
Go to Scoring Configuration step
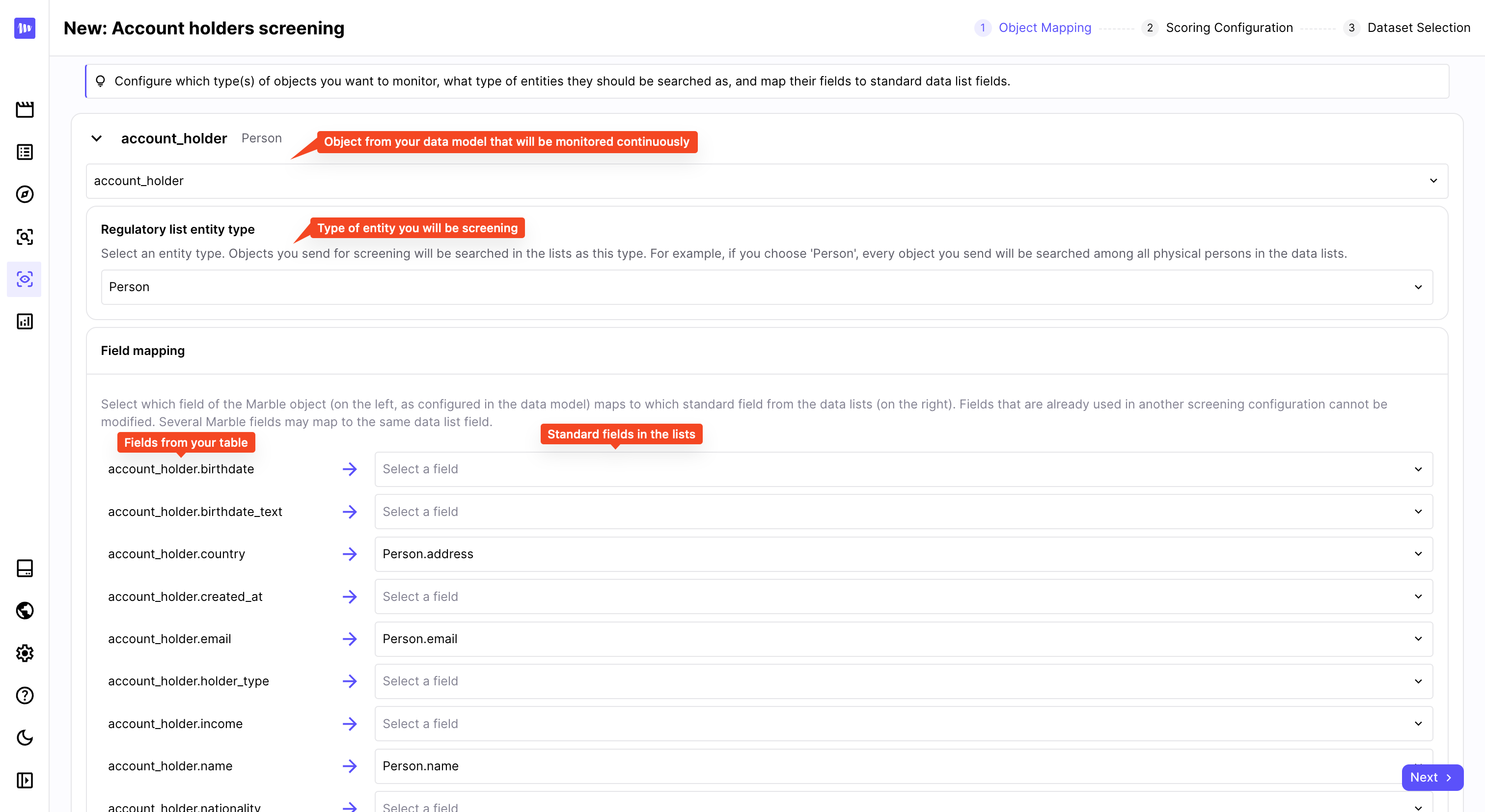[x=1229, y=27]
